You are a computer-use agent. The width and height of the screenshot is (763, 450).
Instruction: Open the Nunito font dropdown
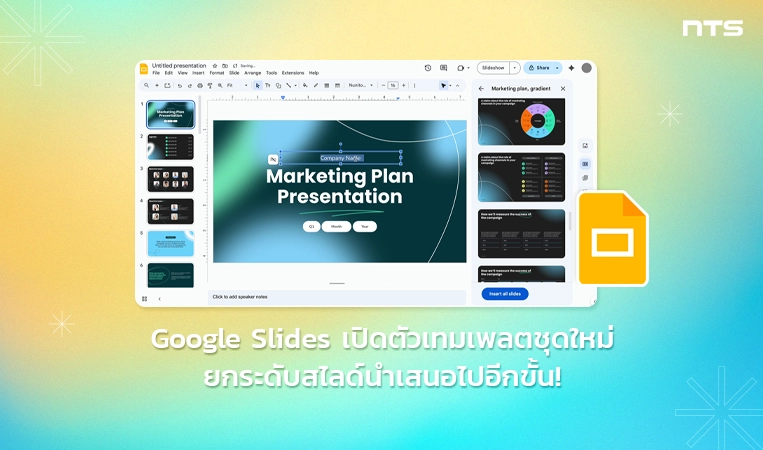360,85
